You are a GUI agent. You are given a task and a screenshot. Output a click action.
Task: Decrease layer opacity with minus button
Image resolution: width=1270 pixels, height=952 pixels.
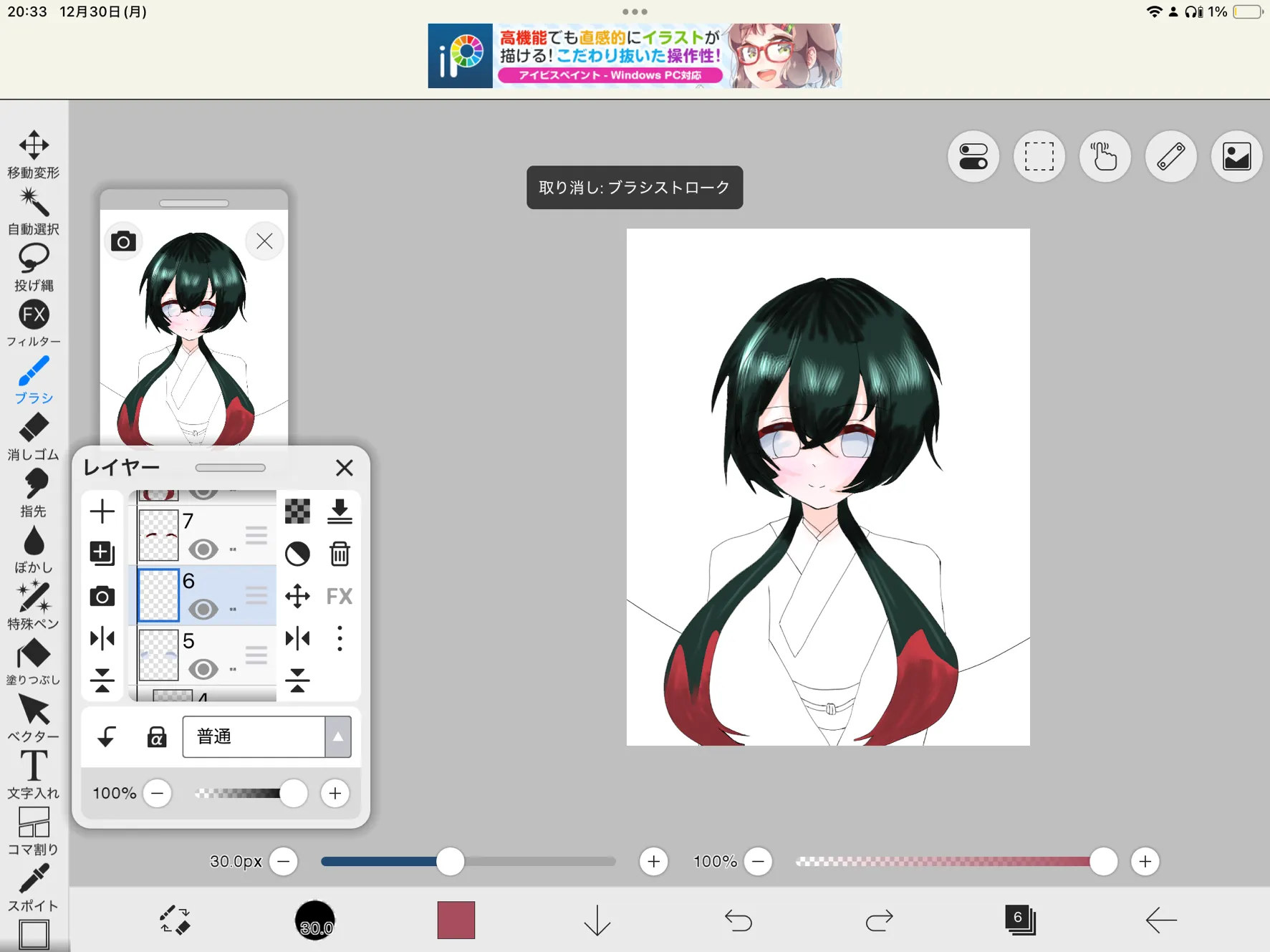(158, 793)
